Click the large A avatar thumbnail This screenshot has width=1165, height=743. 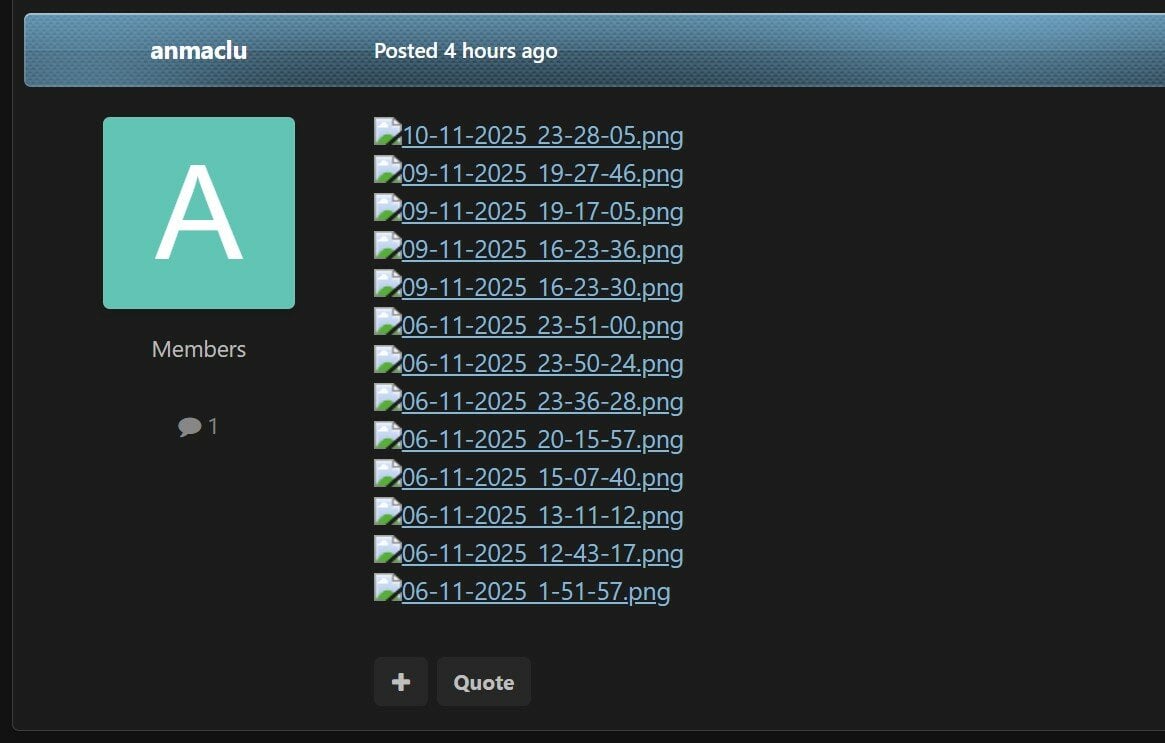[198, 212]
